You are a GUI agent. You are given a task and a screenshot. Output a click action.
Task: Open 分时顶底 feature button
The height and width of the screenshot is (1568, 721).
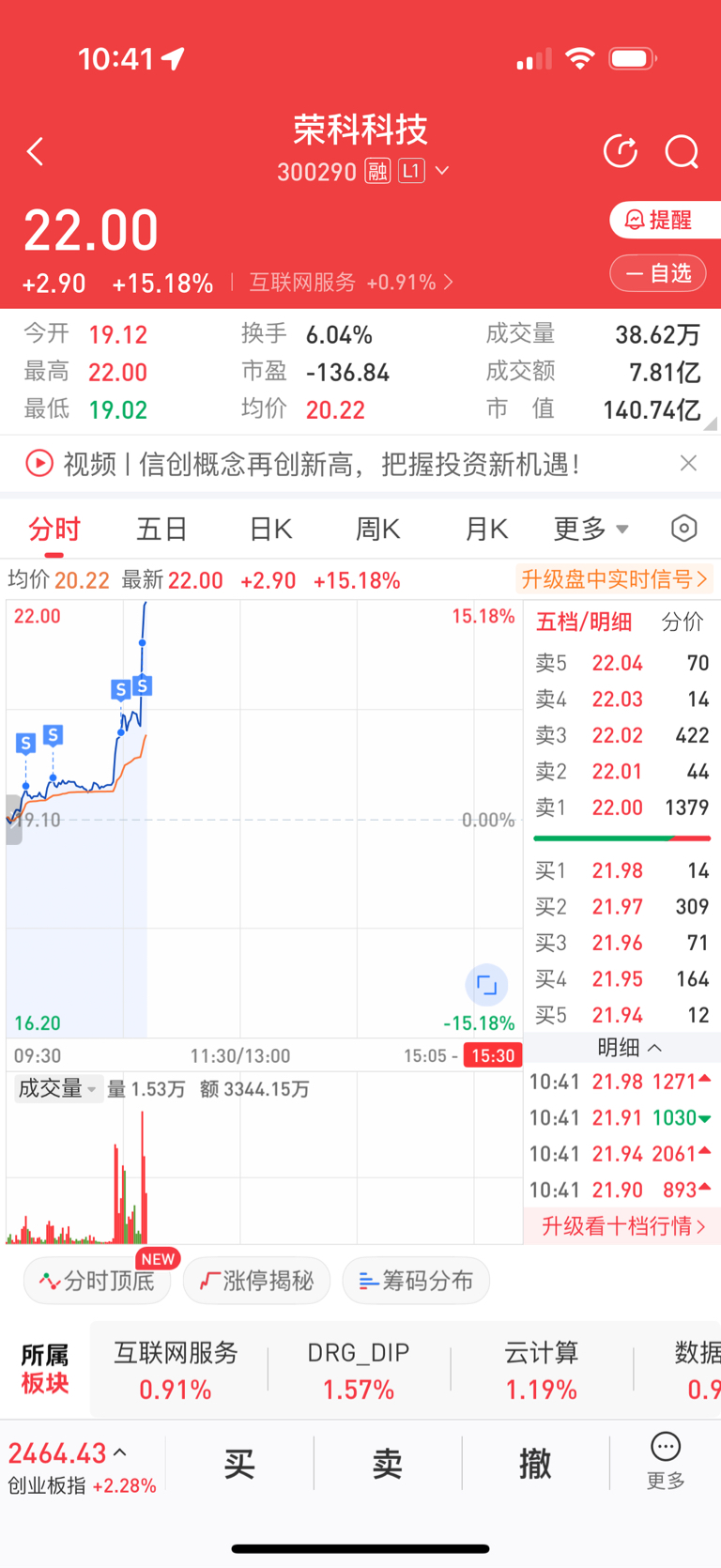[98, 1281]
